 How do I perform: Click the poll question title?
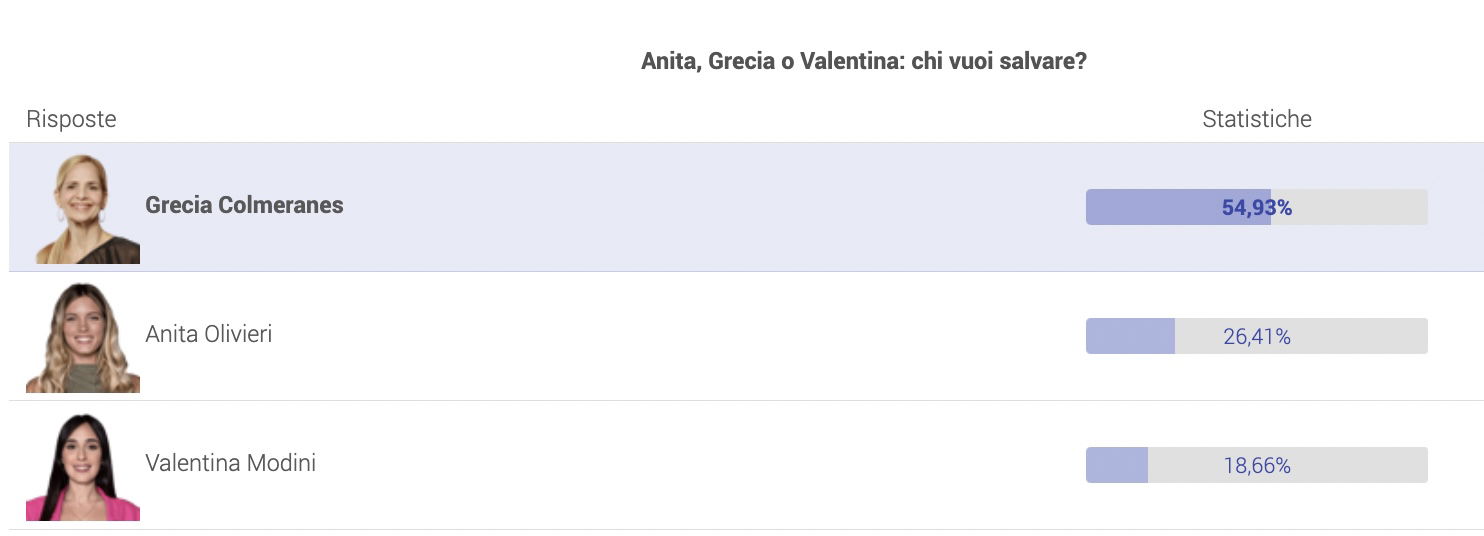tap(864, 61)
